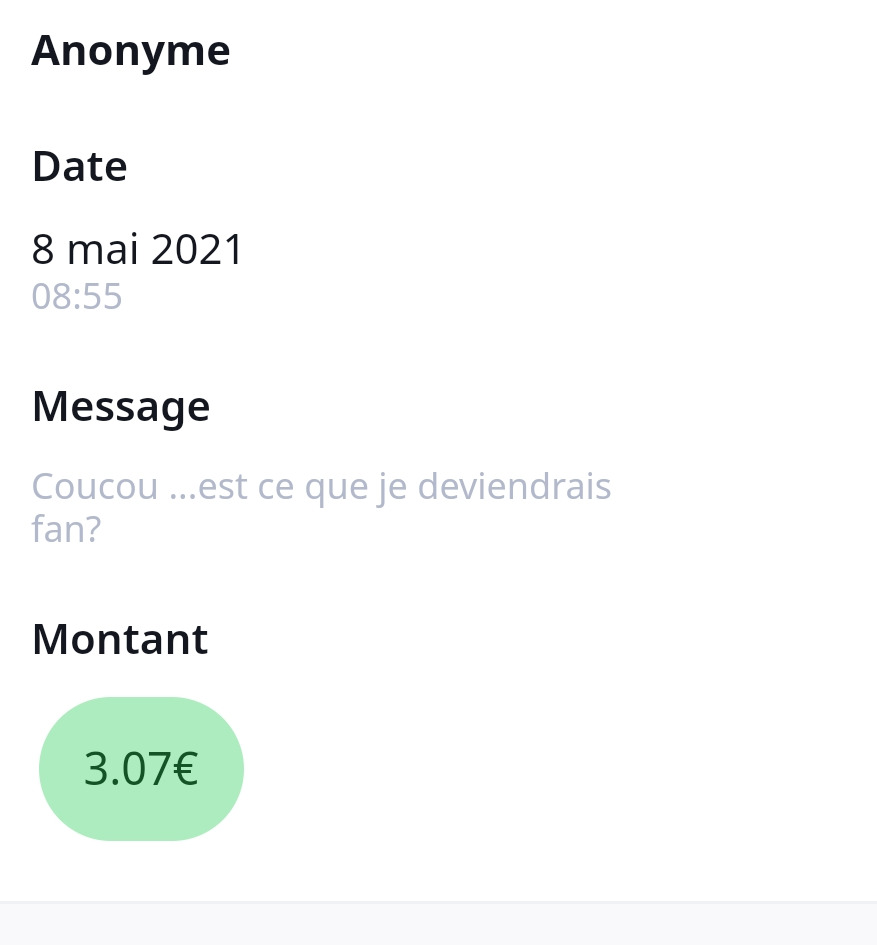Click the "Message" section label
The width and height of the screenshot is (877, 945).
click(x=121, y=406)
